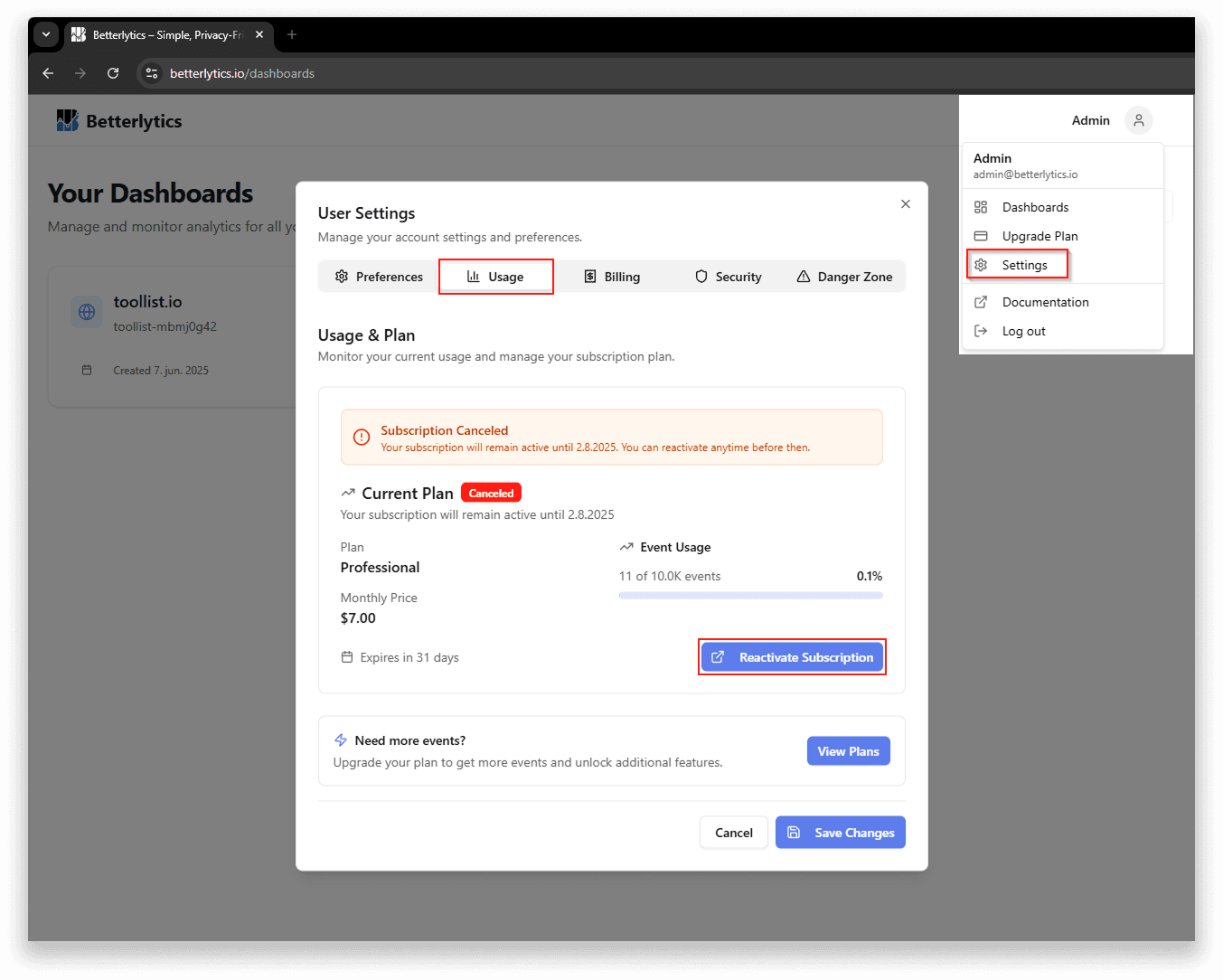
Task: Open the toollist.io dashboard title
Action: [147, 302]
